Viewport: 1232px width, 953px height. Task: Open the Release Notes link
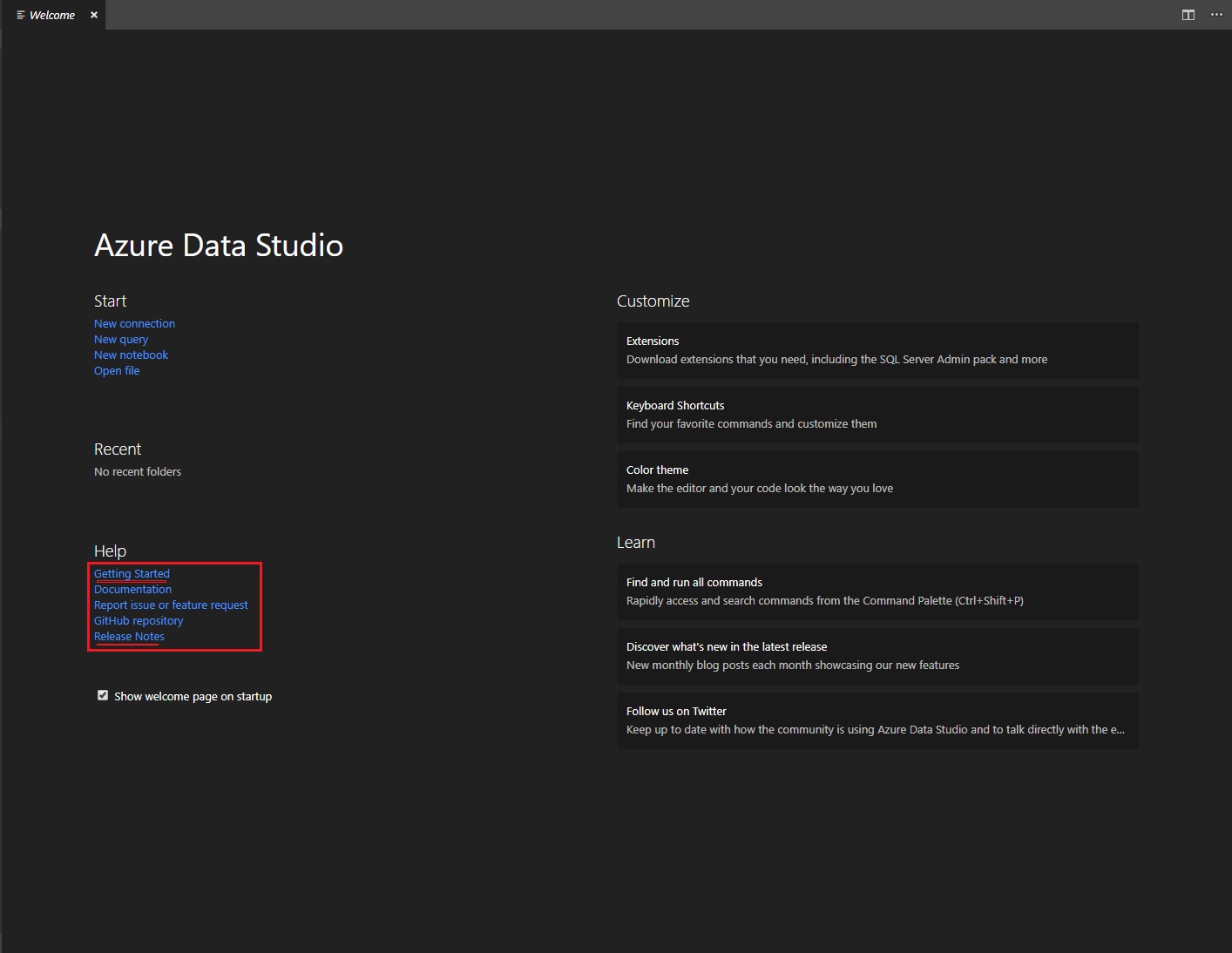128,636
